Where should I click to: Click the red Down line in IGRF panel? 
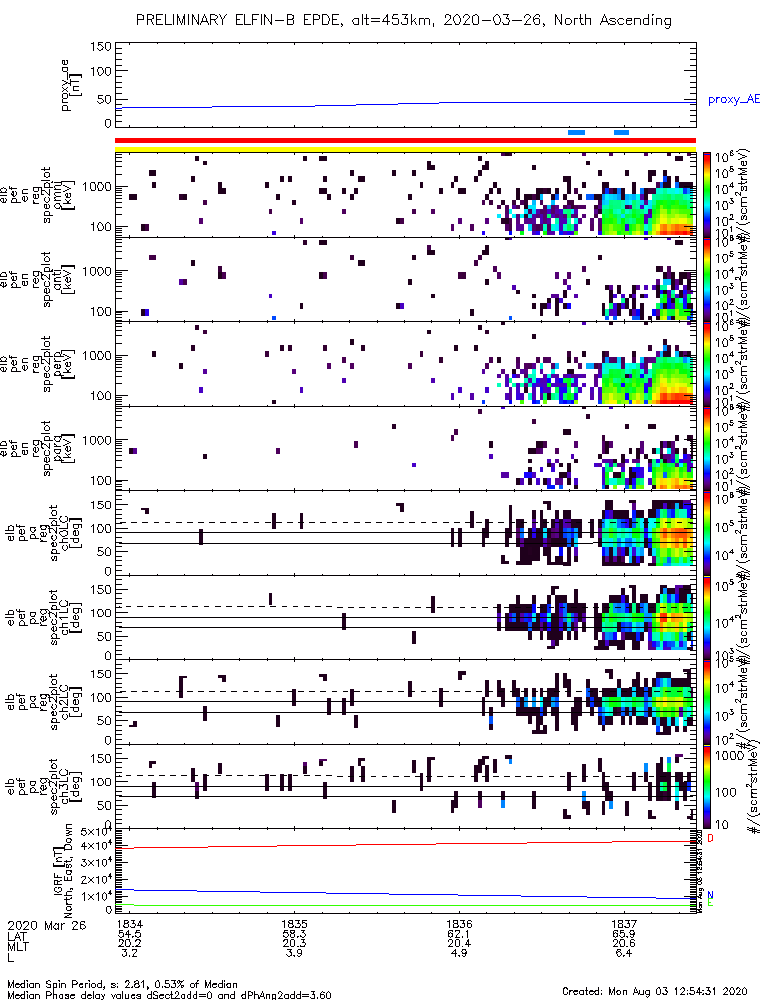pos(406,844)
